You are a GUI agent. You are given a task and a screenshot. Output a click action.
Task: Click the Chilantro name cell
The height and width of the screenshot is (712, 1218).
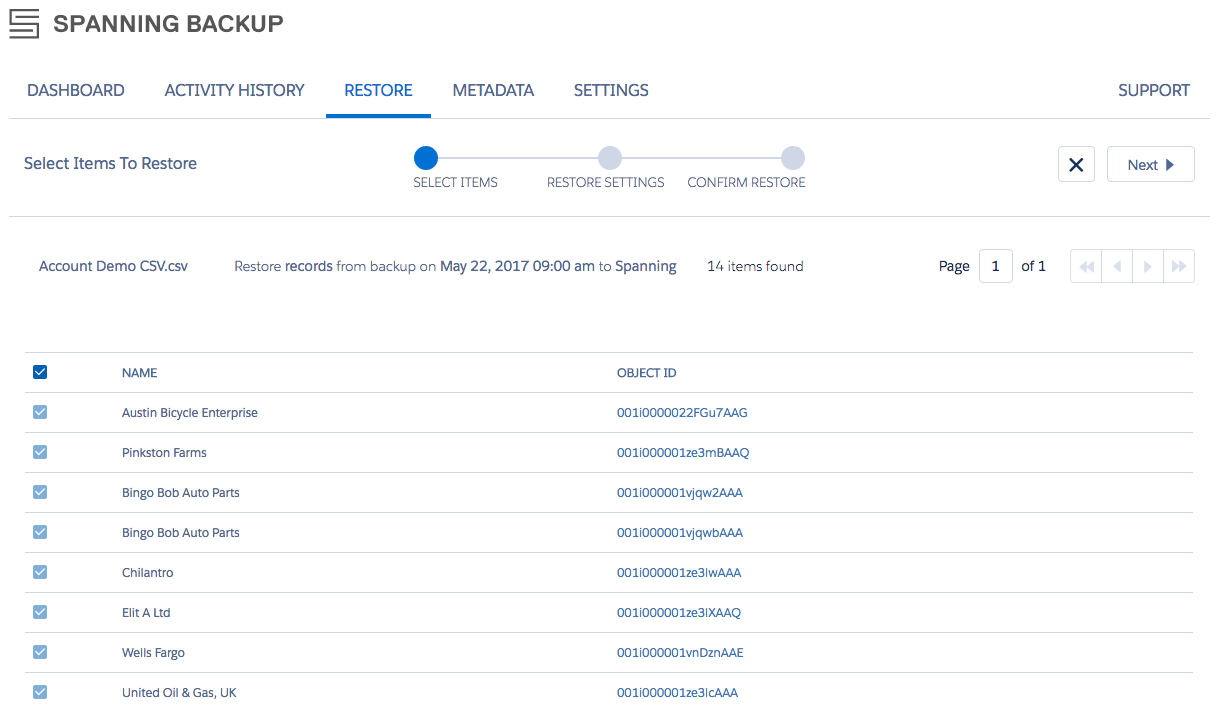(x=148, y=573)
